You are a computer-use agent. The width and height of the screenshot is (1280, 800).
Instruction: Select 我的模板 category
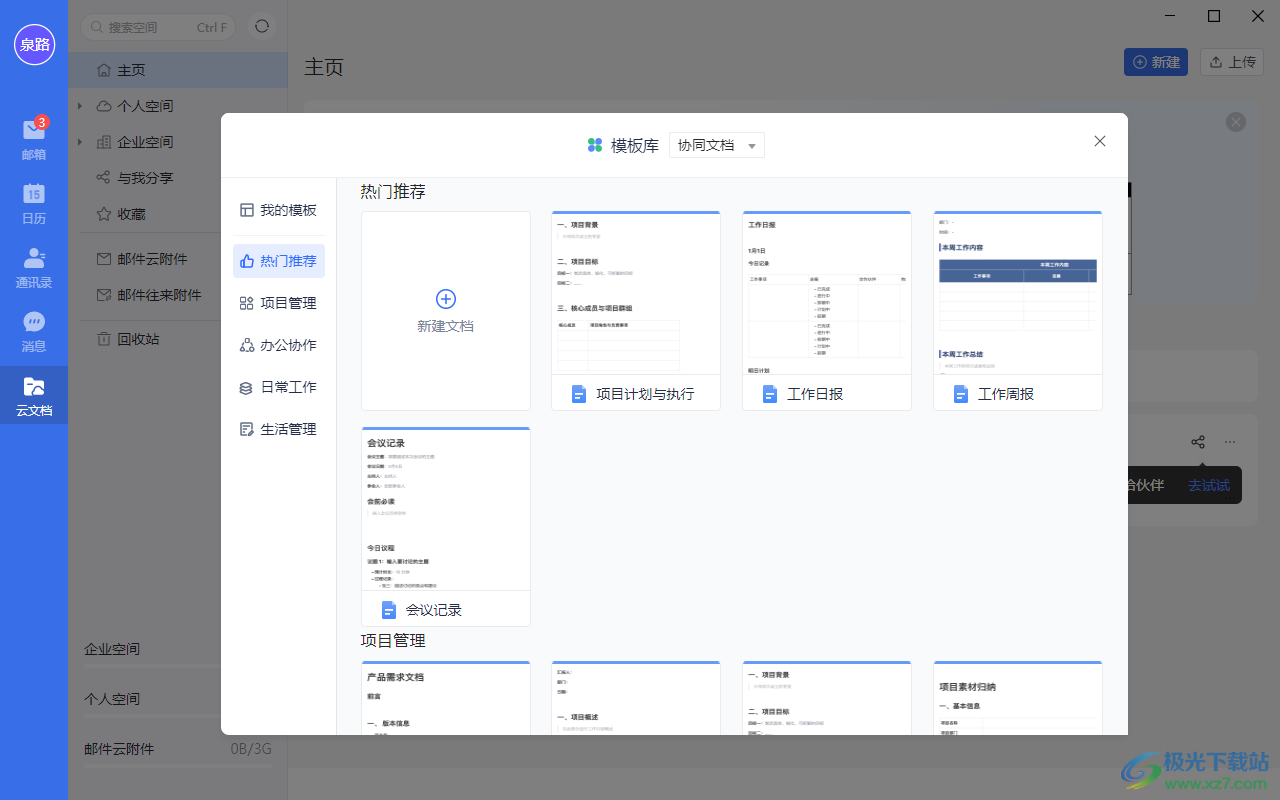(279, 210)
